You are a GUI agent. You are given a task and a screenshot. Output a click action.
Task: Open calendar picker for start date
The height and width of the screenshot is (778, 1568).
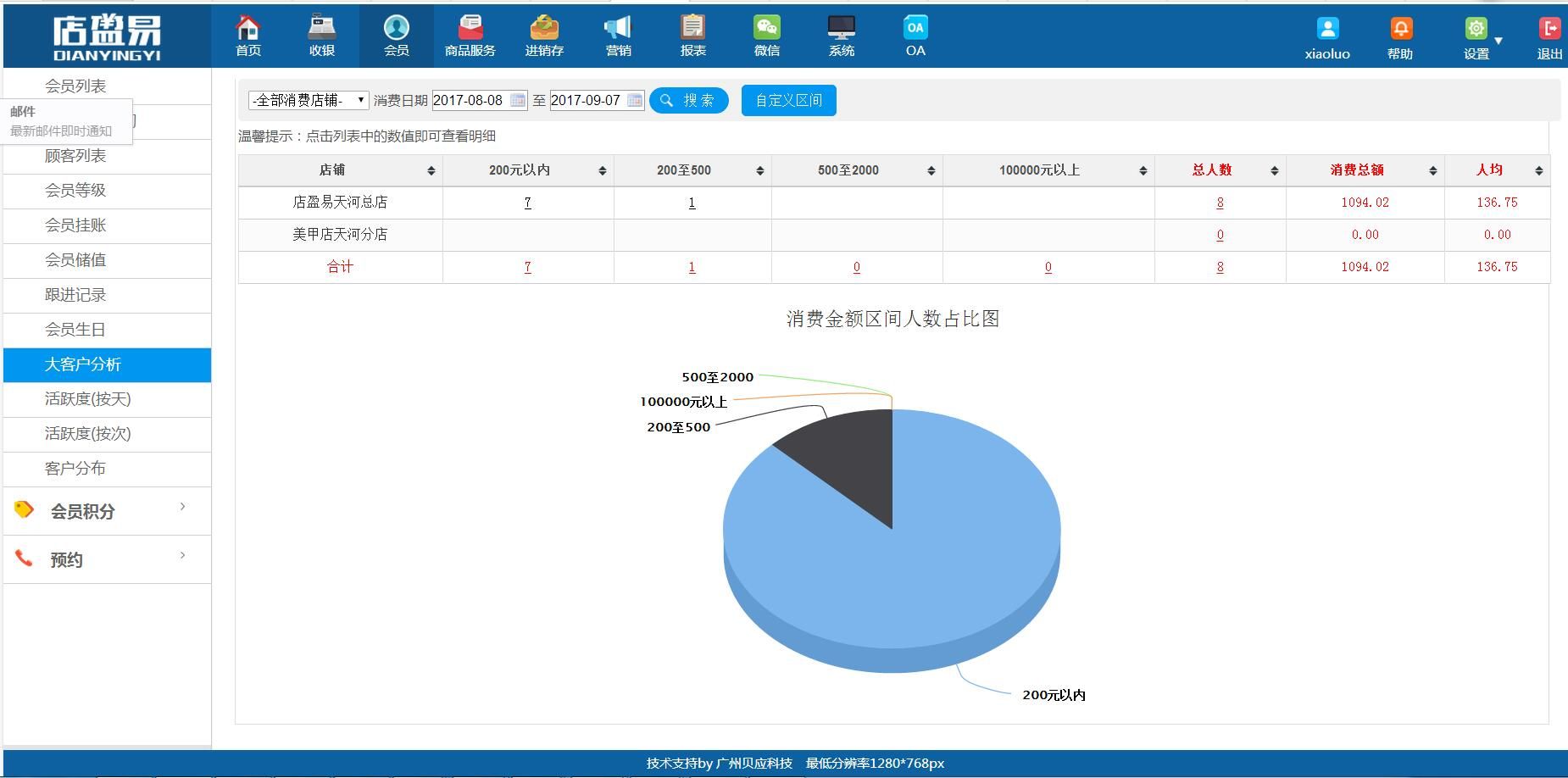click(x=517, y=100)
